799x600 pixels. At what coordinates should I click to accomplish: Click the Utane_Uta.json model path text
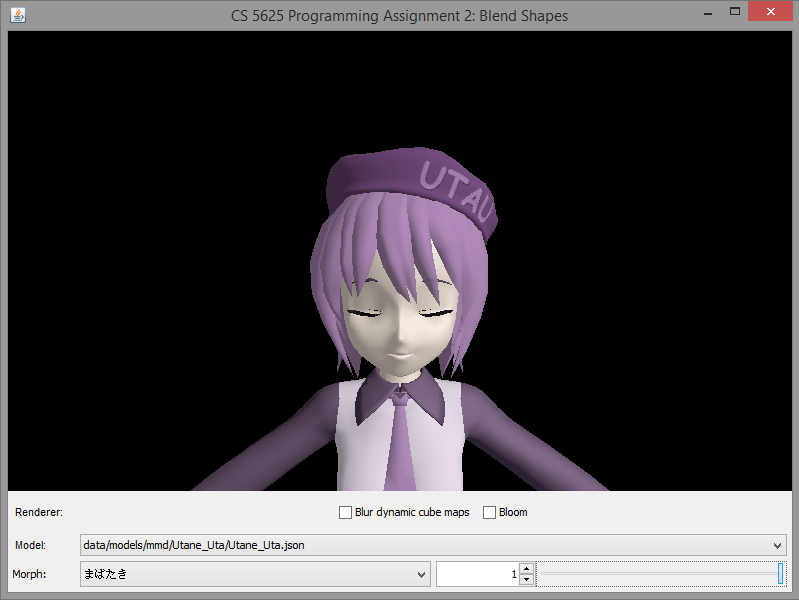coord(194,545)
